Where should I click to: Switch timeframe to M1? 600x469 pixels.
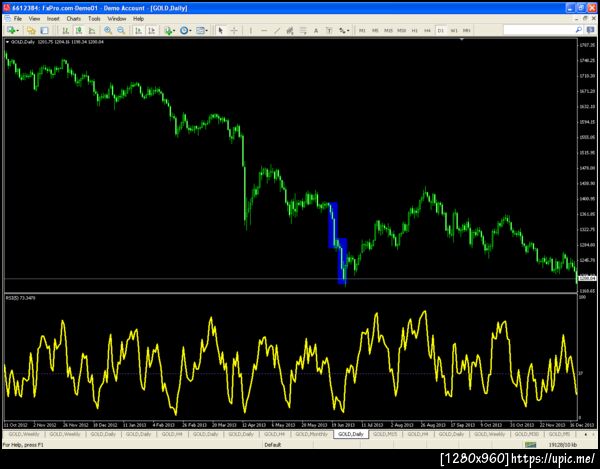(x=362, y=30)
